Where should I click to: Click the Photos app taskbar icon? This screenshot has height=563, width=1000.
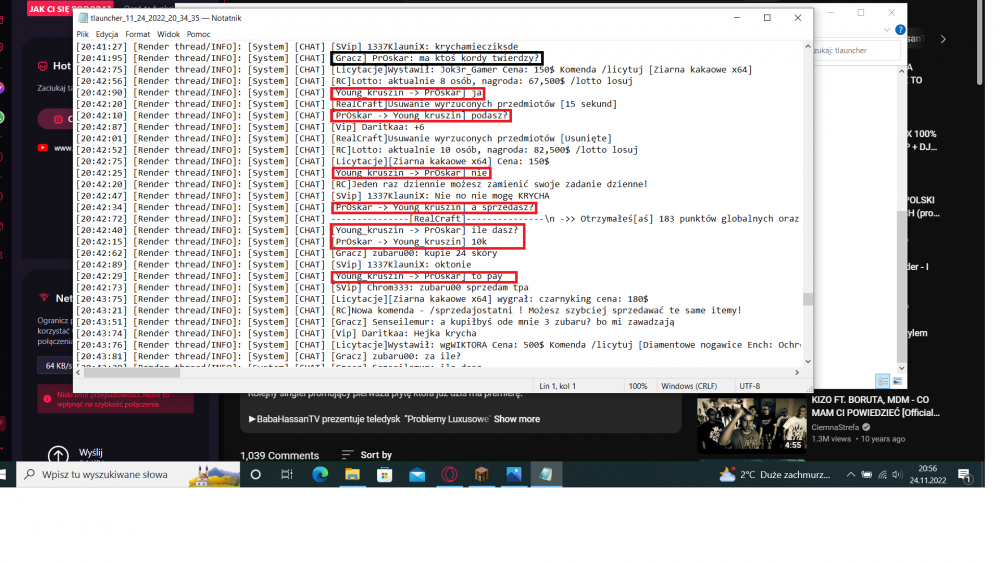pos(514,475)
